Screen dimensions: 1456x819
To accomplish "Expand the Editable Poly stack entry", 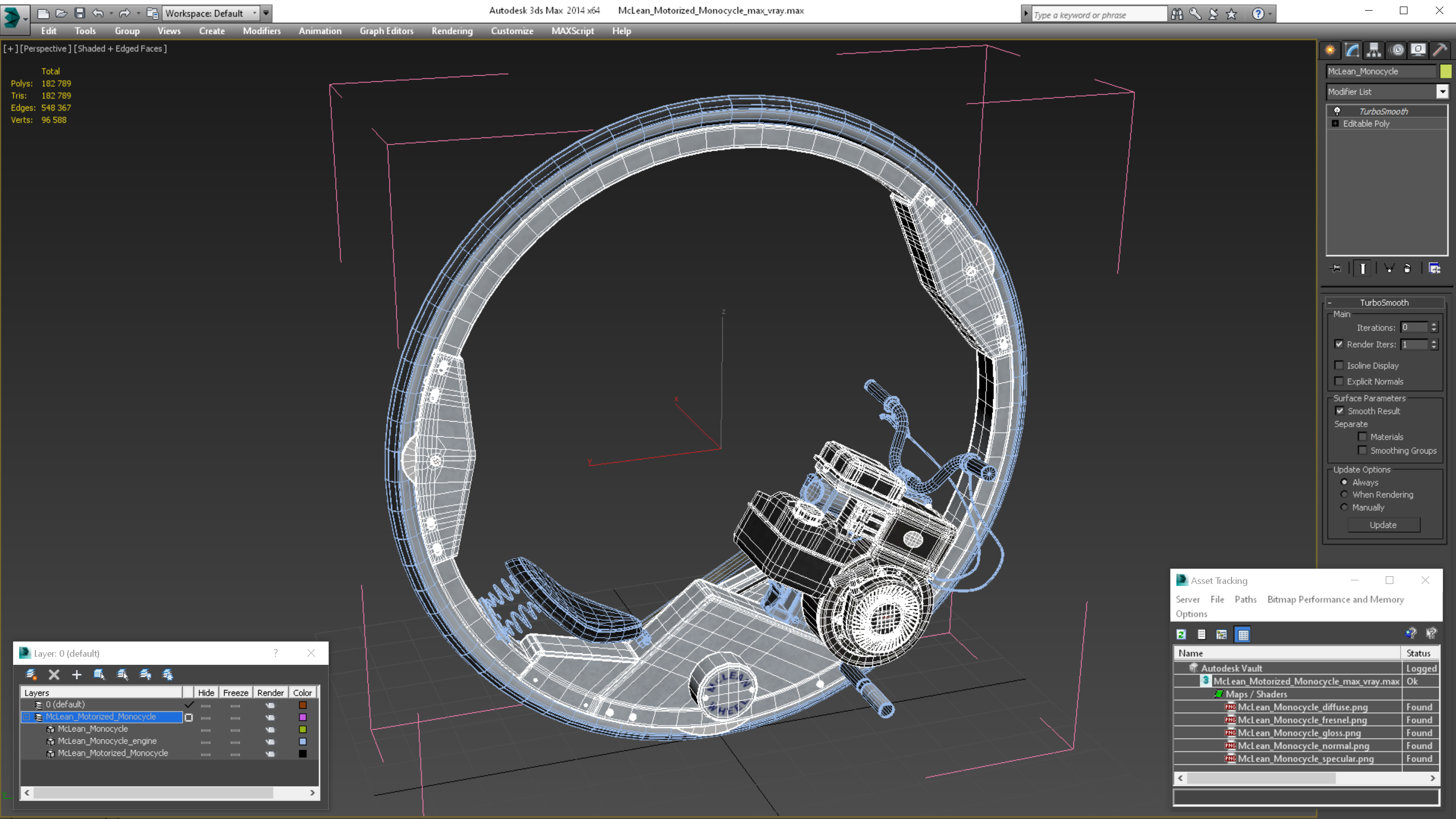I will [1335, 123].
